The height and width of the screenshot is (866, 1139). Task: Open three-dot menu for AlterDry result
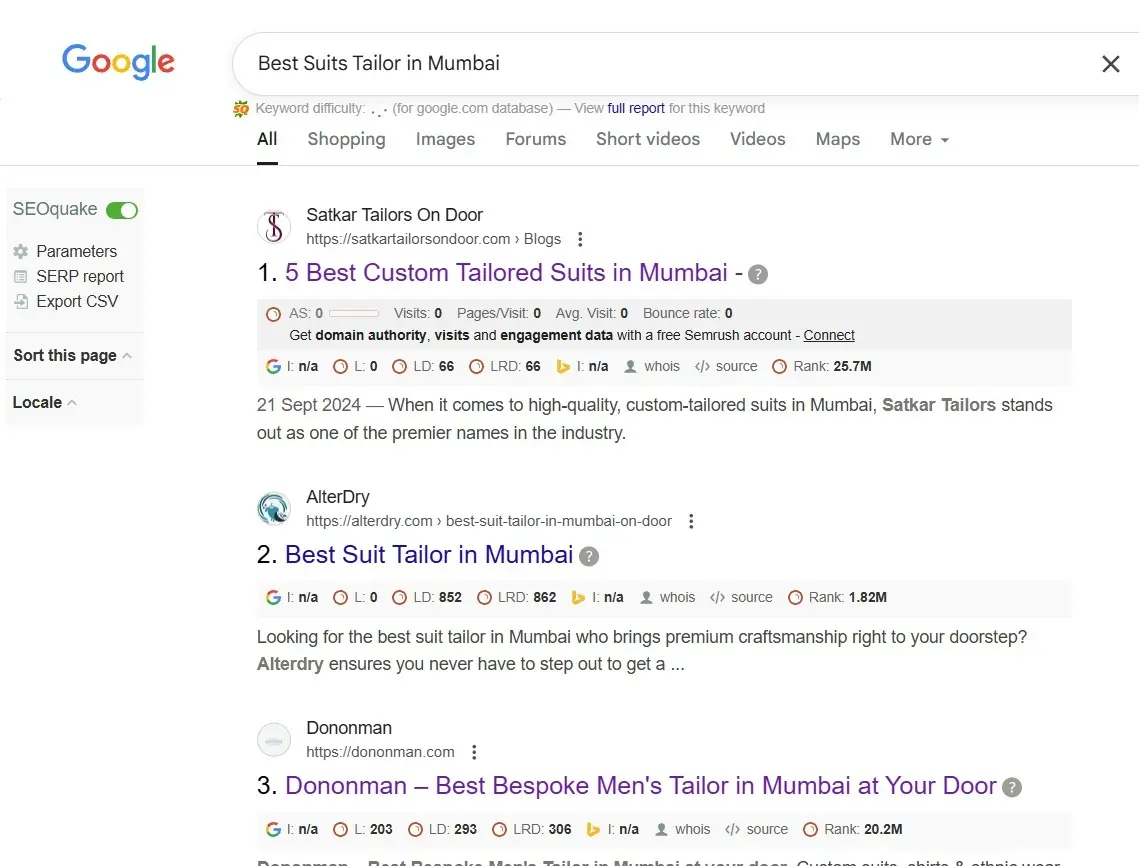tap(691, 521)
